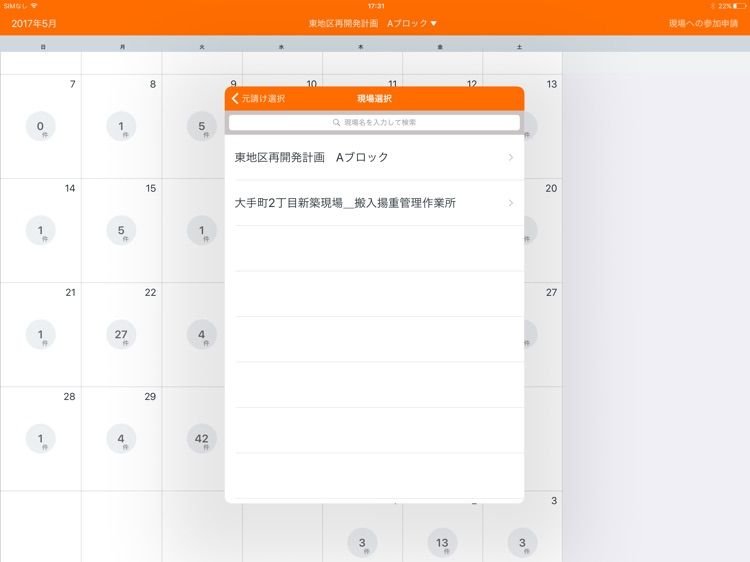Select date number 13

coord(551,84)
